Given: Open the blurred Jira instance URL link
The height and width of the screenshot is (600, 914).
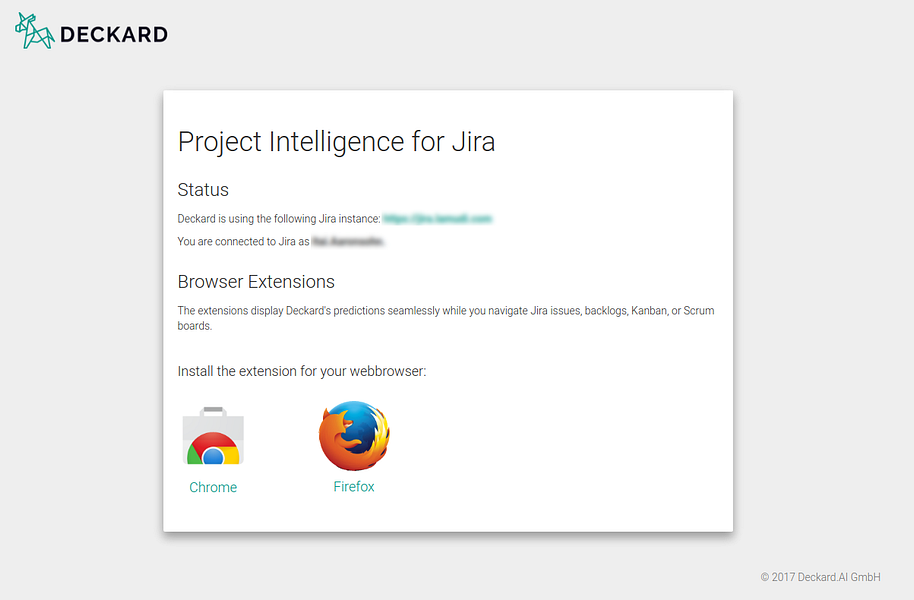Looking at the screenshot, I should (x=437, y=219).
